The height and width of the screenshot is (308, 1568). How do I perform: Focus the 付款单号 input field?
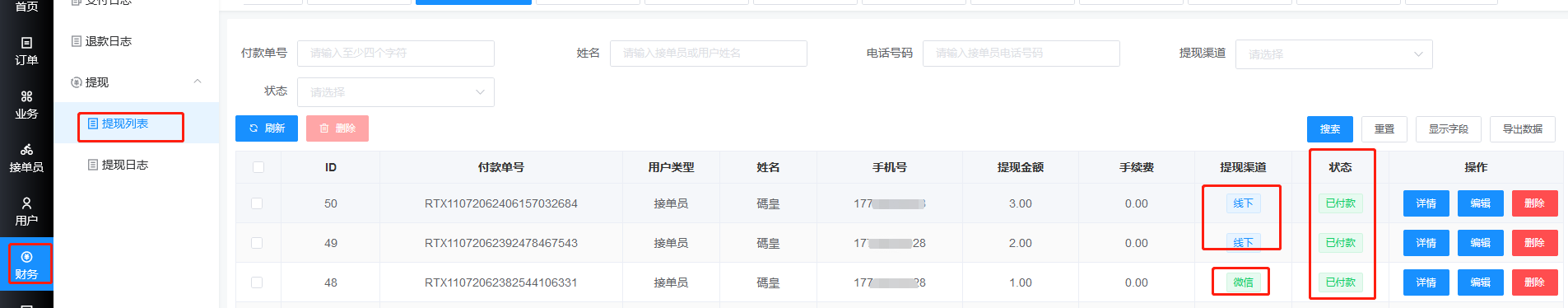click(x=396, y=54)
